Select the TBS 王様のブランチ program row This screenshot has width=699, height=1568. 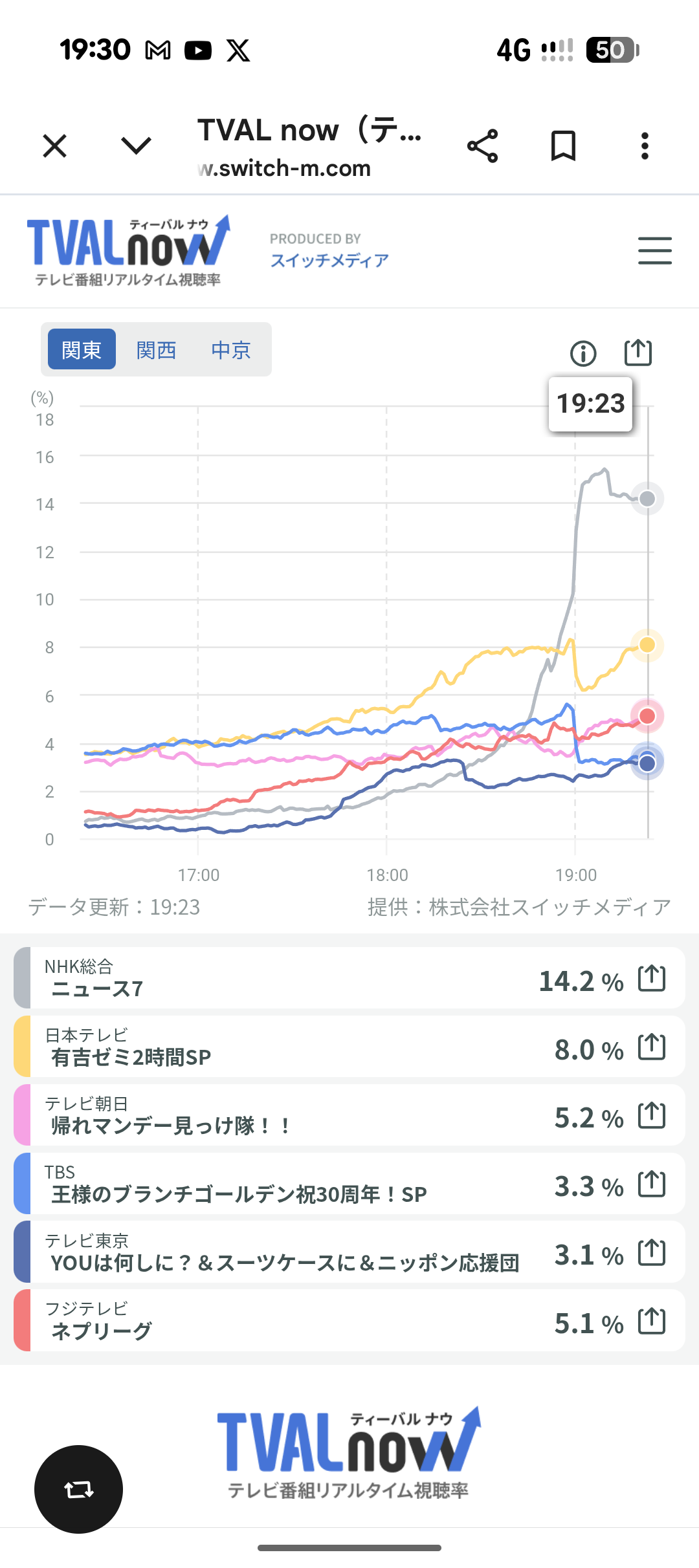291,1184
